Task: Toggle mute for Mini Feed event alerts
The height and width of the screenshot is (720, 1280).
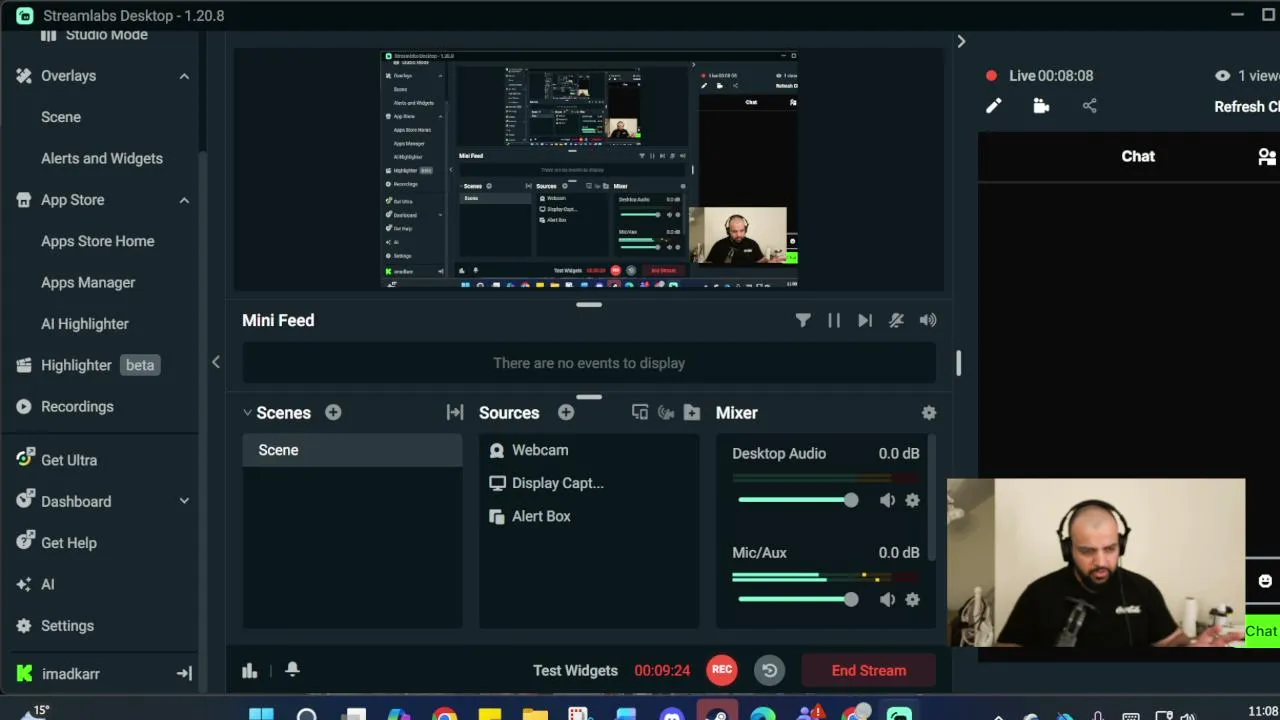Action: 896,320
